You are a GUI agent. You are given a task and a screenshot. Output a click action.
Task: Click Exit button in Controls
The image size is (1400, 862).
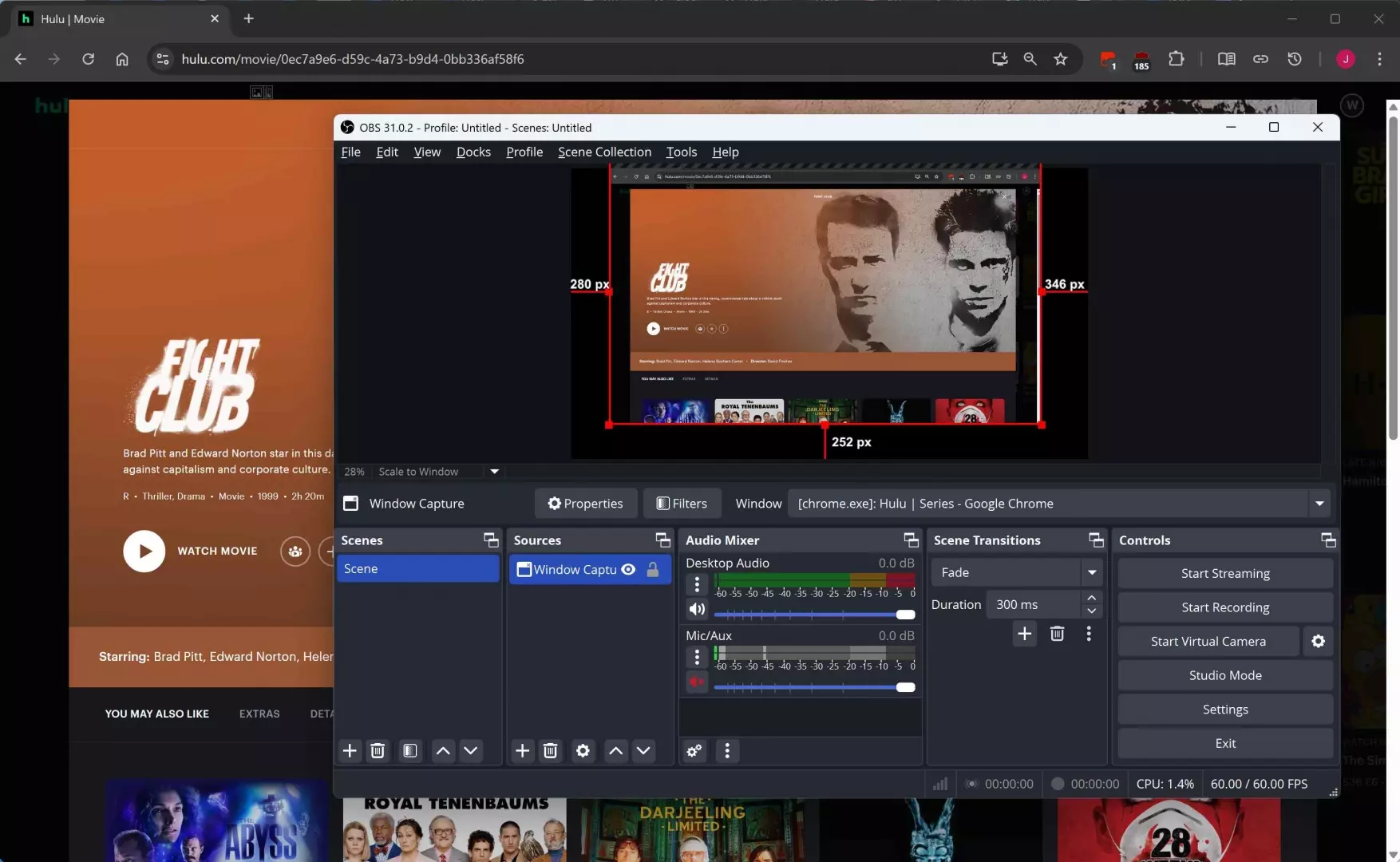pyautogui.click(x=1225, y=743)
